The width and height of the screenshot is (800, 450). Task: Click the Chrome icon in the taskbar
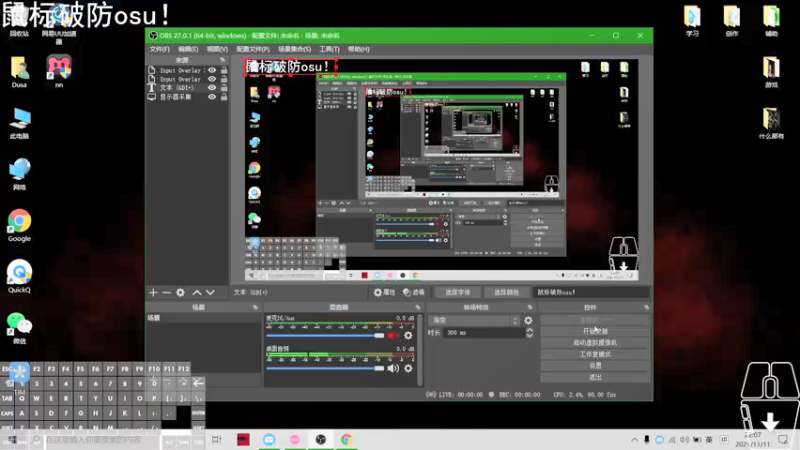click(346, 439)
